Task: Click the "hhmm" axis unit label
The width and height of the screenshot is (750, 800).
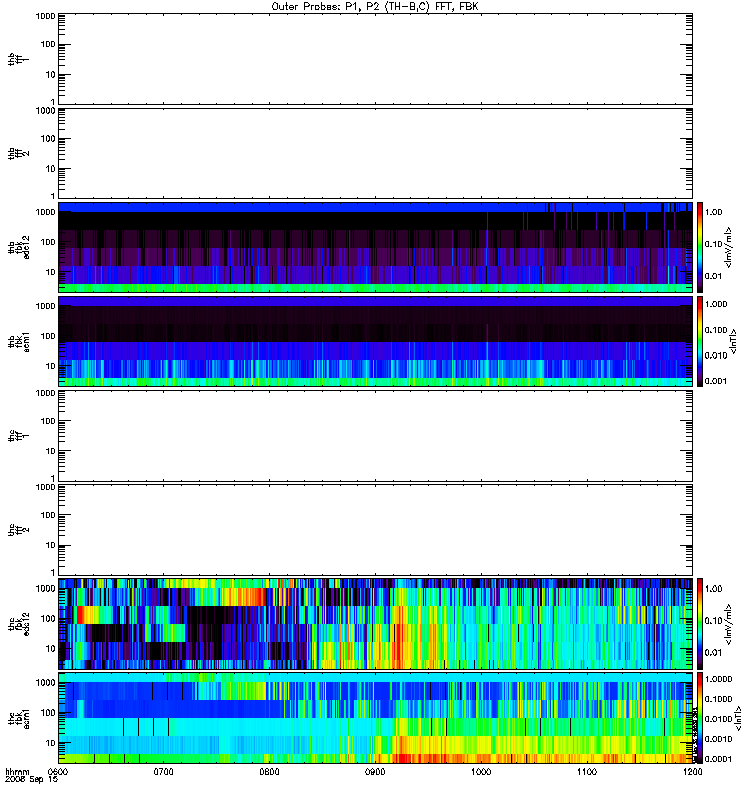Action: coord(17,772)
